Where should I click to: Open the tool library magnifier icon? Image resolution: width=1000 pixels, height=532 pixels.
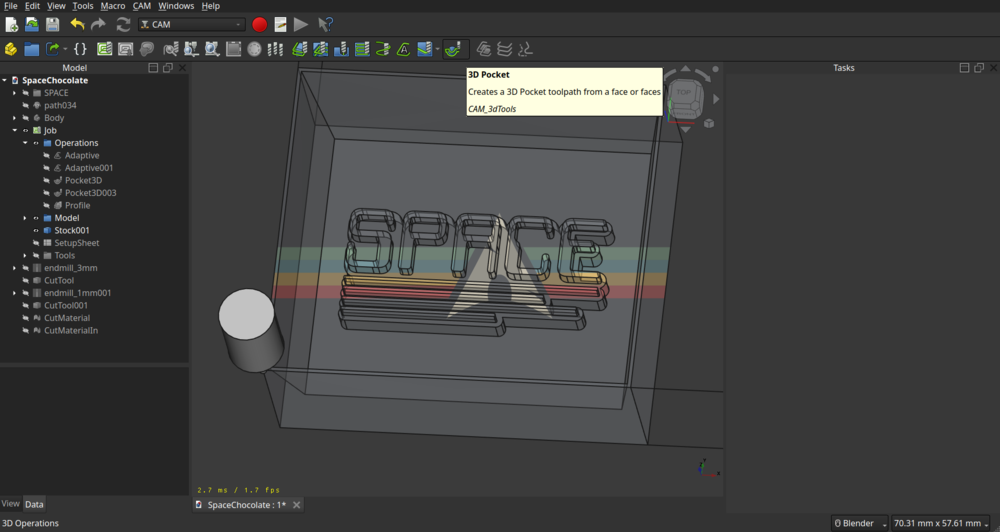212,49
